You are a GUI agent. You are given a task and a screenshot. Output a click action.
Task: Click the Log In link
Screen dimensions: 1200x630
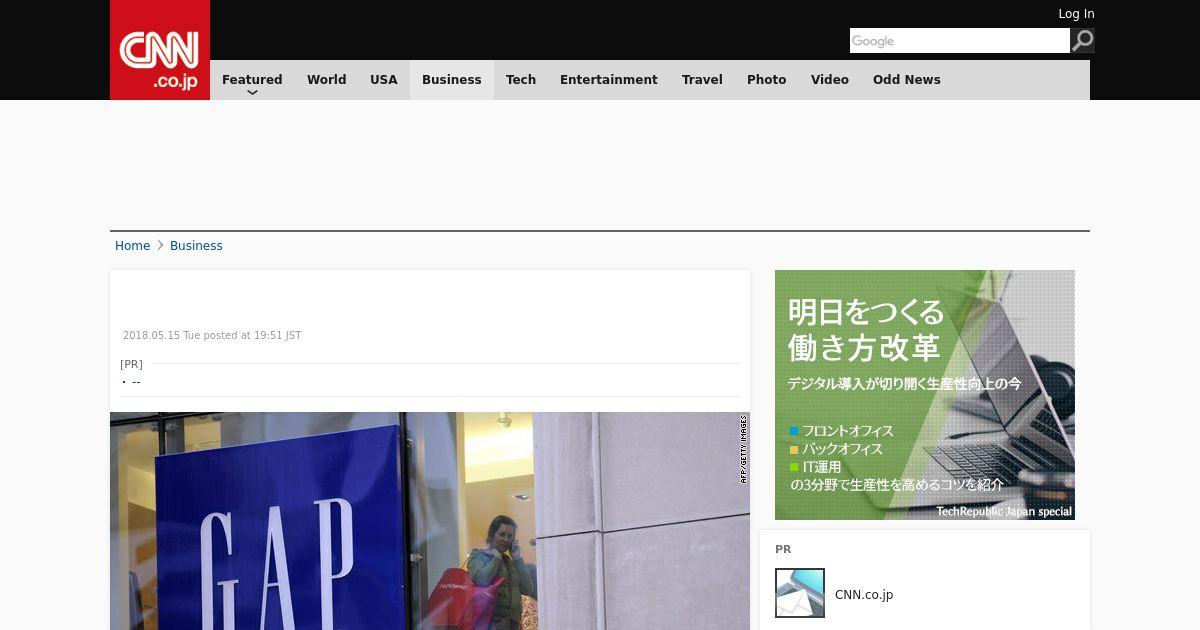tap(1076, 14)
